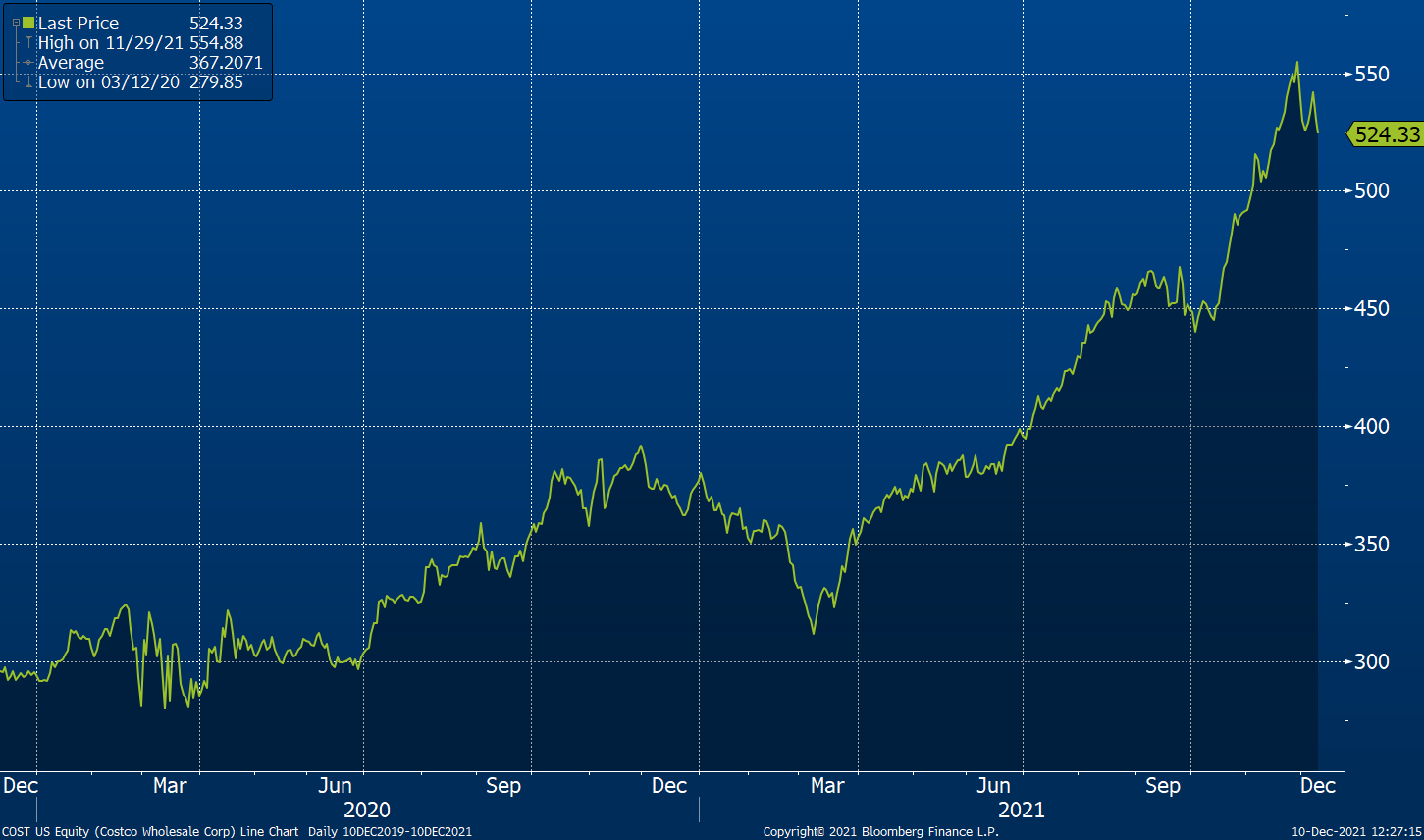Click the 500 price axis label
The width and height of the screenshot is (1424, 840).
click(x=1372, y=190)
